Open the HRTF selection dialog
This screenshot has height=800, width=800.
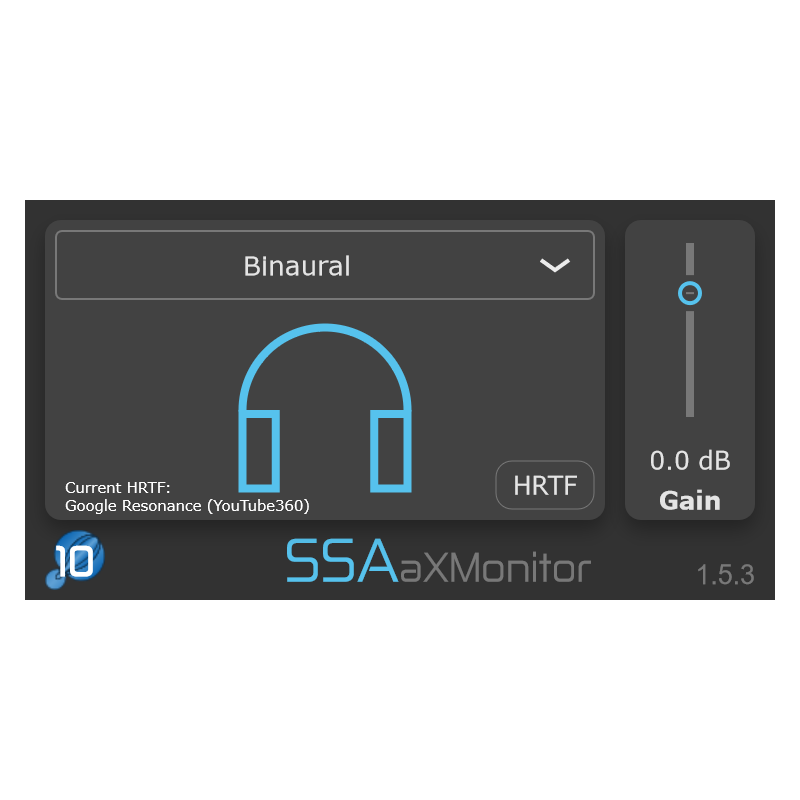click(x=545, y=485)
